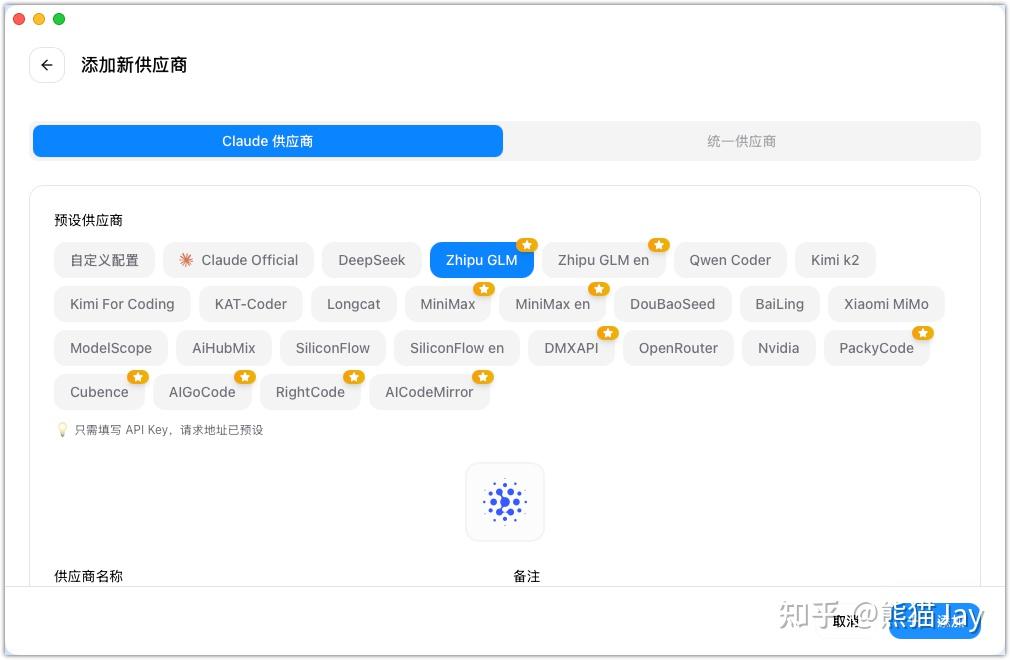The image size is (1010, 660).
Task: Click the star badge on AICodeMirror
Action: pos(483,377)
